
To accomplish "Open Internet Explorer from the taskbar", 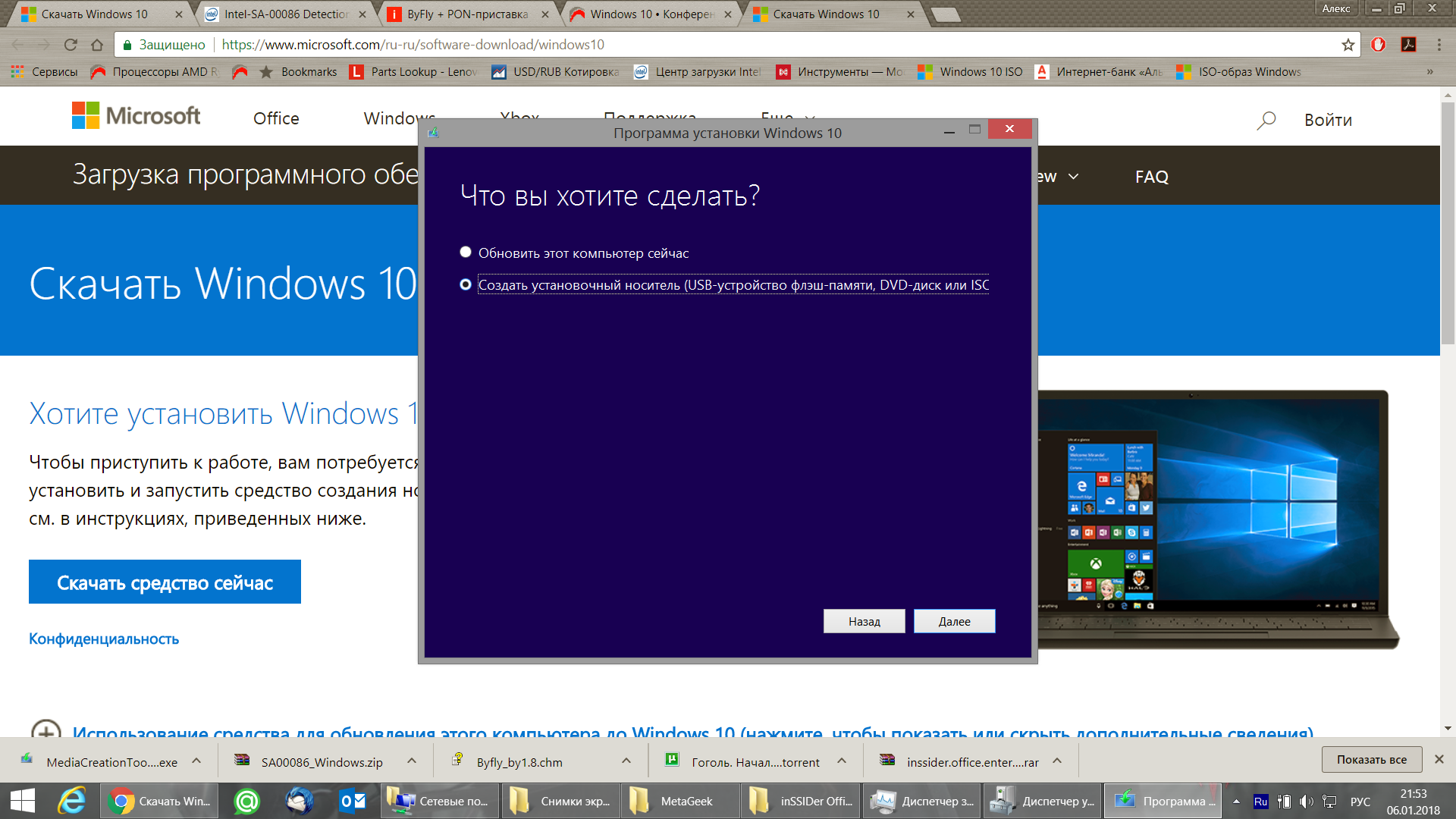I will 72,801.
